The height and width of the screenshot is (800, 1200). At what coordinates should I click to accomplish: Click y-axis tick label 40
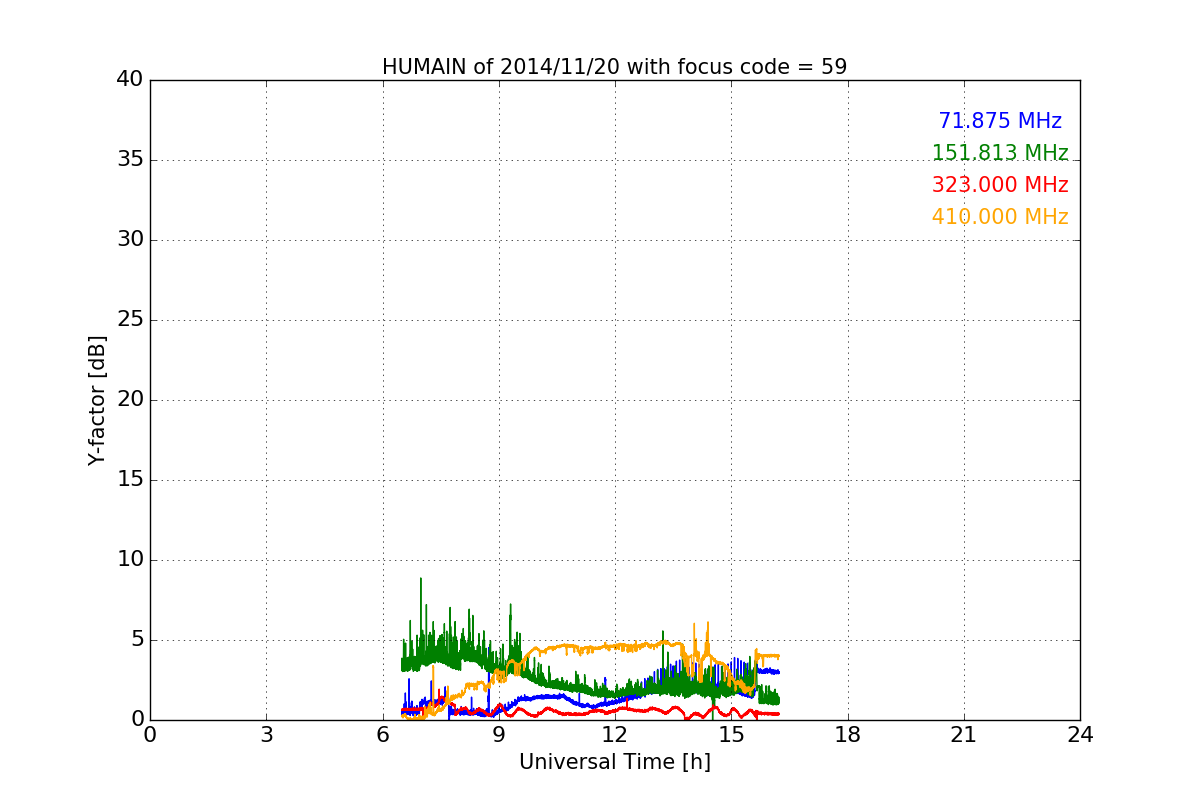pyautogui.click(x=131, y=80)
